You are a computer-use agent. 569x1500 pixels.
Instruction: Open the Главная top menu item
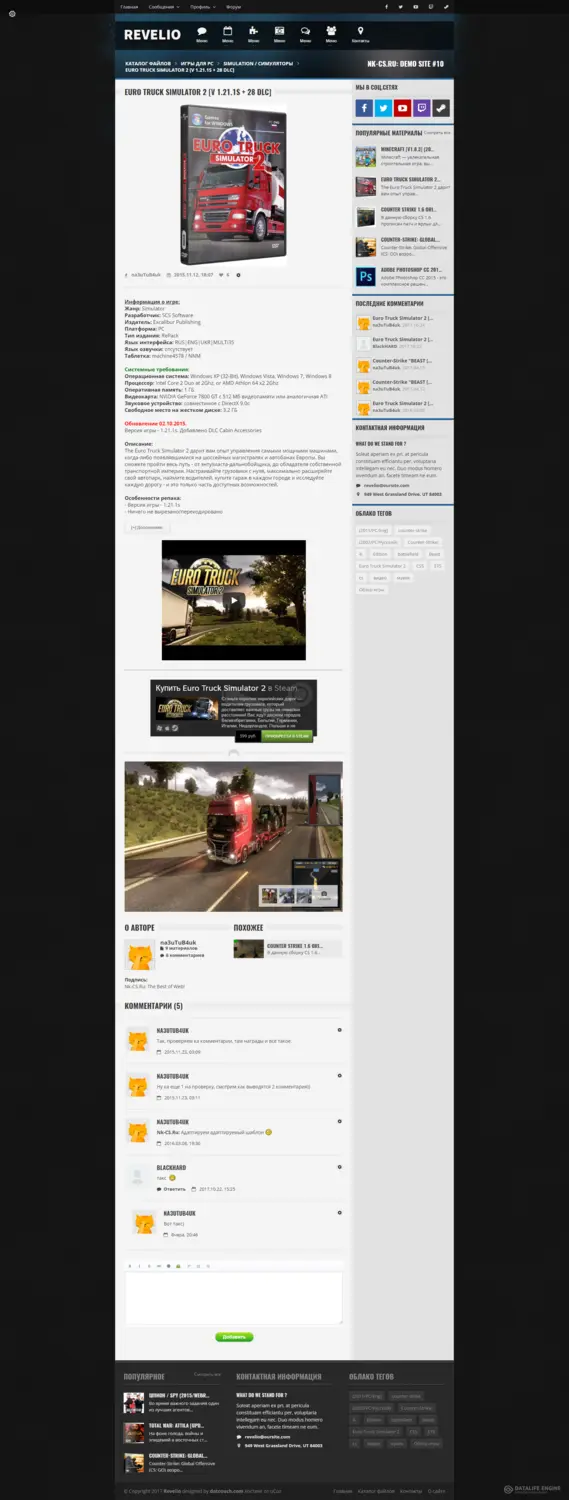pos(129,6)
